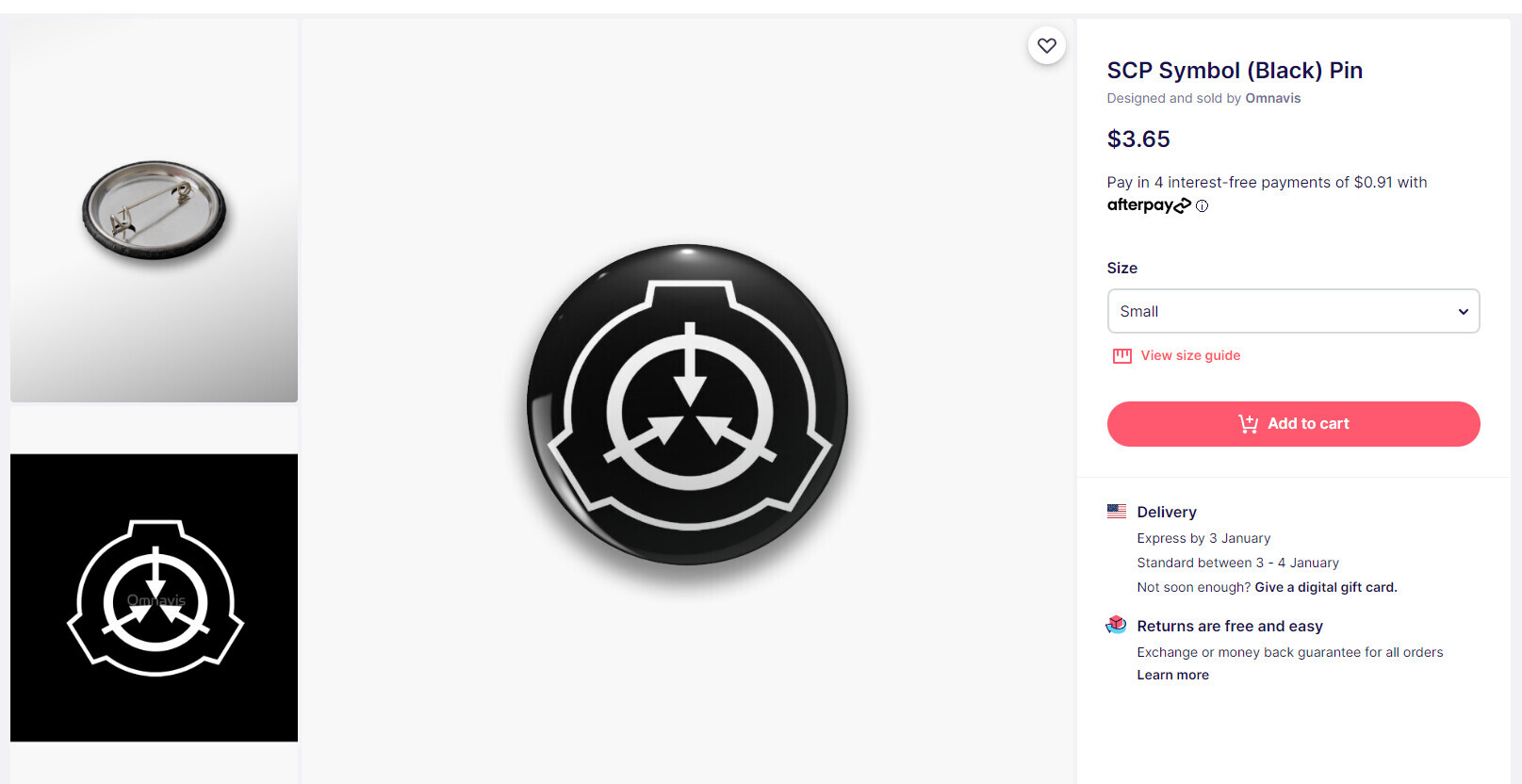Click the SCP Symbol (Black) Pin title
This screenshot has height=784, width=1522.
1235,71
